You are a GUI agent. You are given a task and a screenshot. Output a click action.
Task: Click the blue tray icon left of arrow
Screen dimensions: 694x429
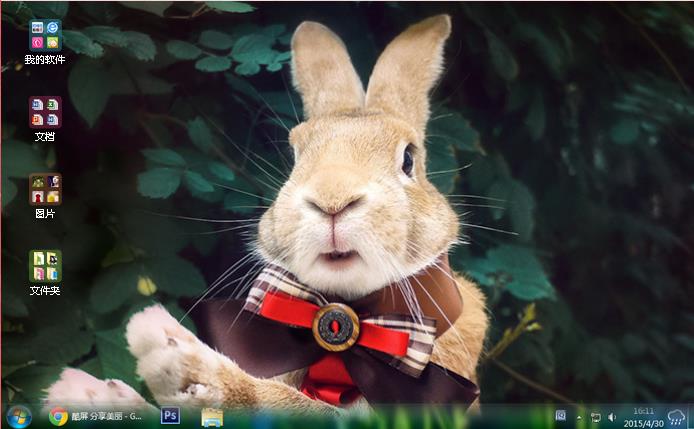561,416
